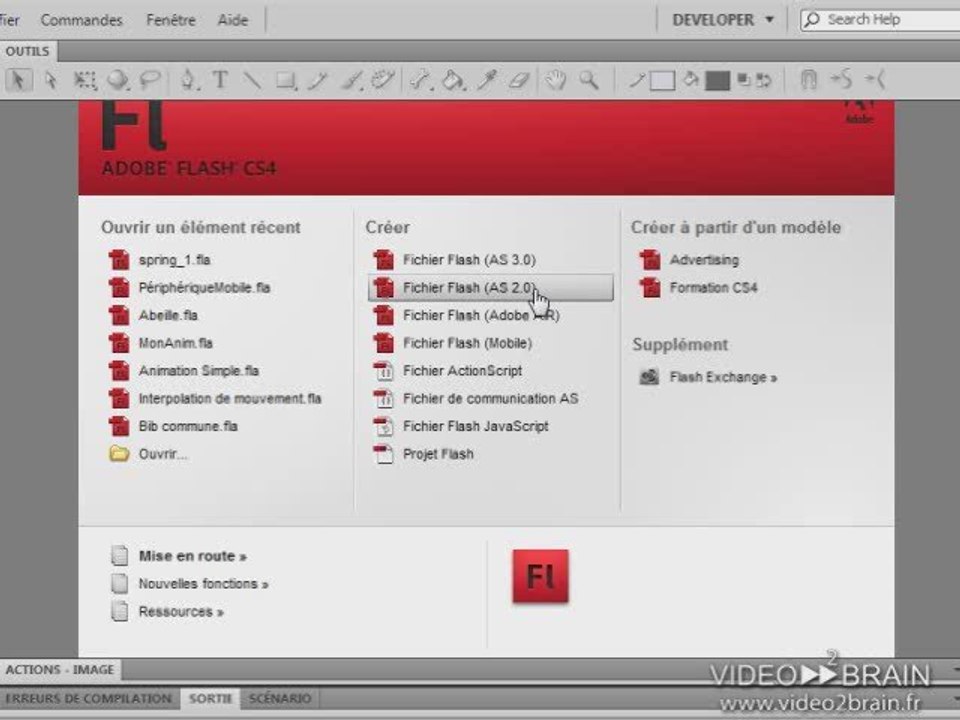Open recent file PériphériqueMobile.fla
Viewport: 960px width, 720px height.
190,288
